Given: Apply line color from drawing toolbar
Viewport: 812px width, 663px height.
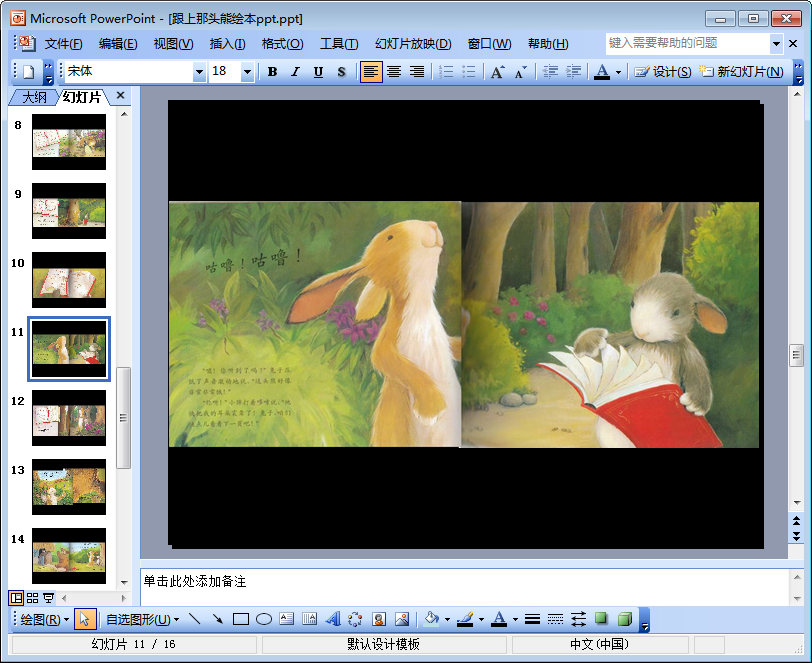Looking at the screenshot, I should pyautogui.click(x=465, y=619).
